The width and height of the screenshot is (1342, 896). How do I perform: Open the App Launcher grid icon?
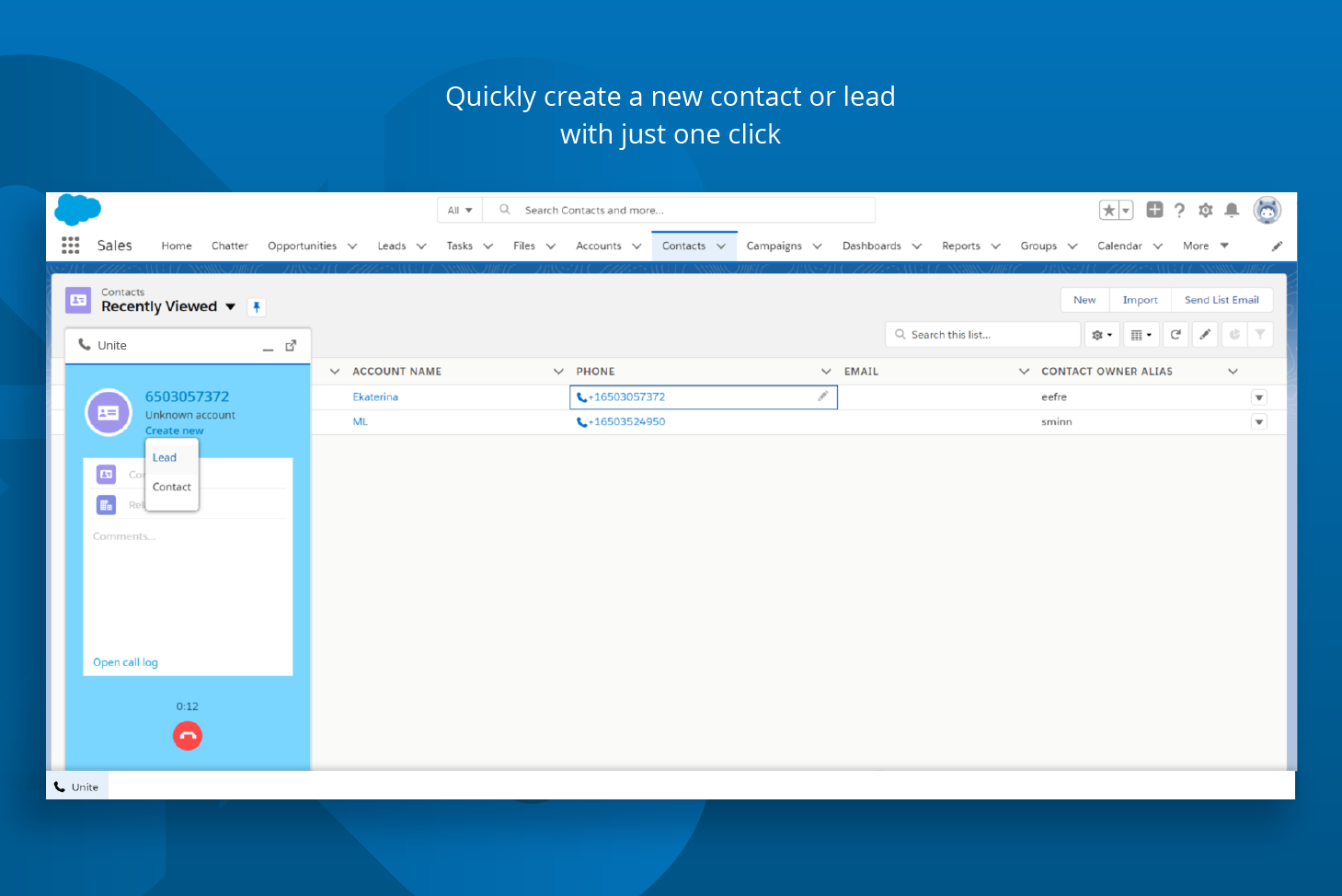71,246
